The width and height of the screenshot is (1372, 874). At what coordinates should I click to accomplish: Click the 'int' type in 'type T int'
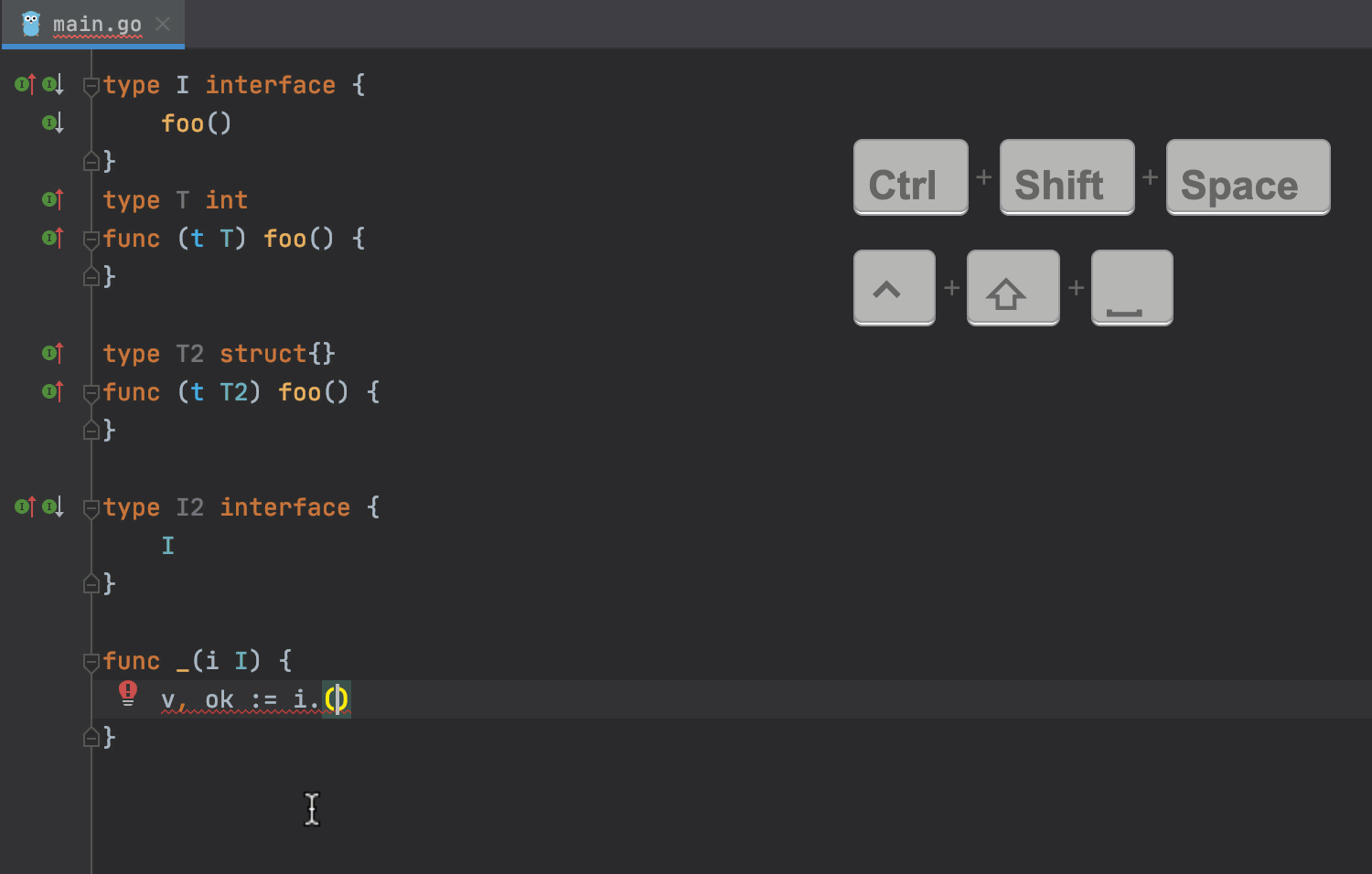tap(227, 200)
